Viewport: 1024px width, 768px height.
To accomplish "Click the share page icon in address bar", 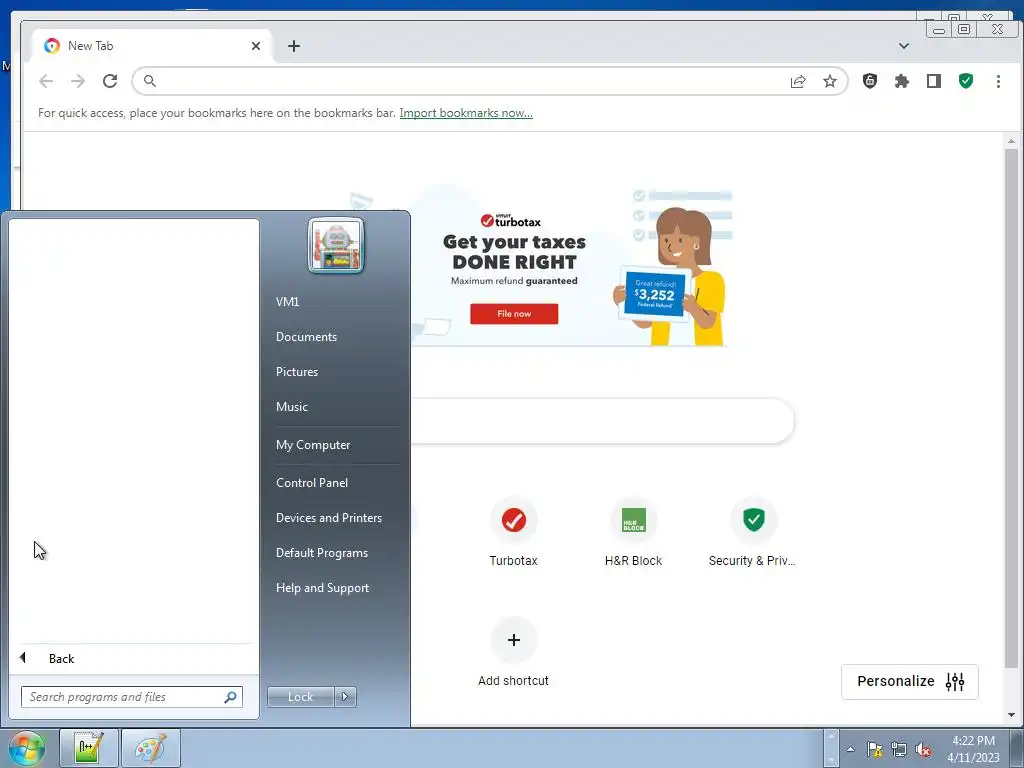I will 798,82.
